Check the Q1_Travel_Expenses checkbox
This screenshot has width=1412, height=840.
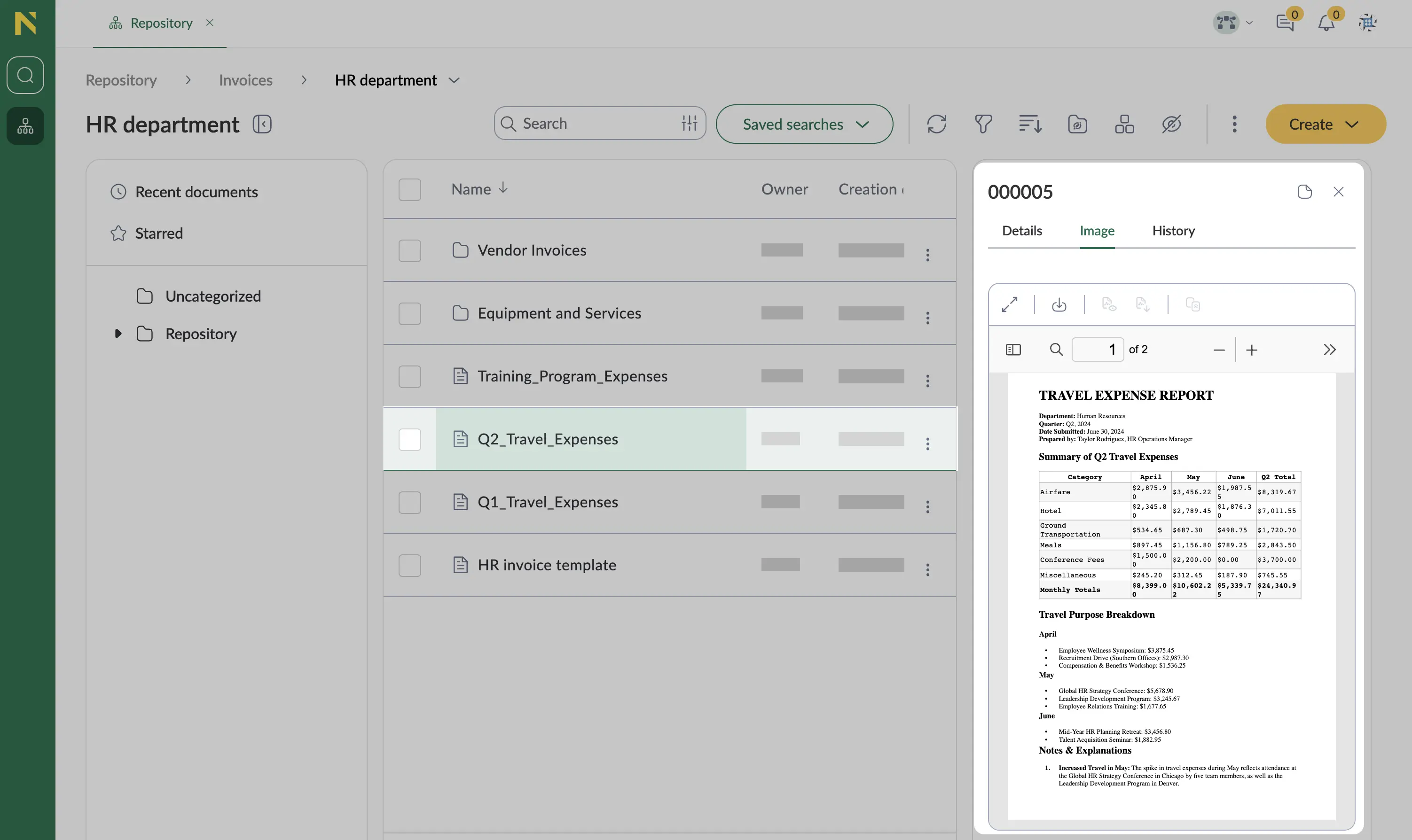pos(410,502)
